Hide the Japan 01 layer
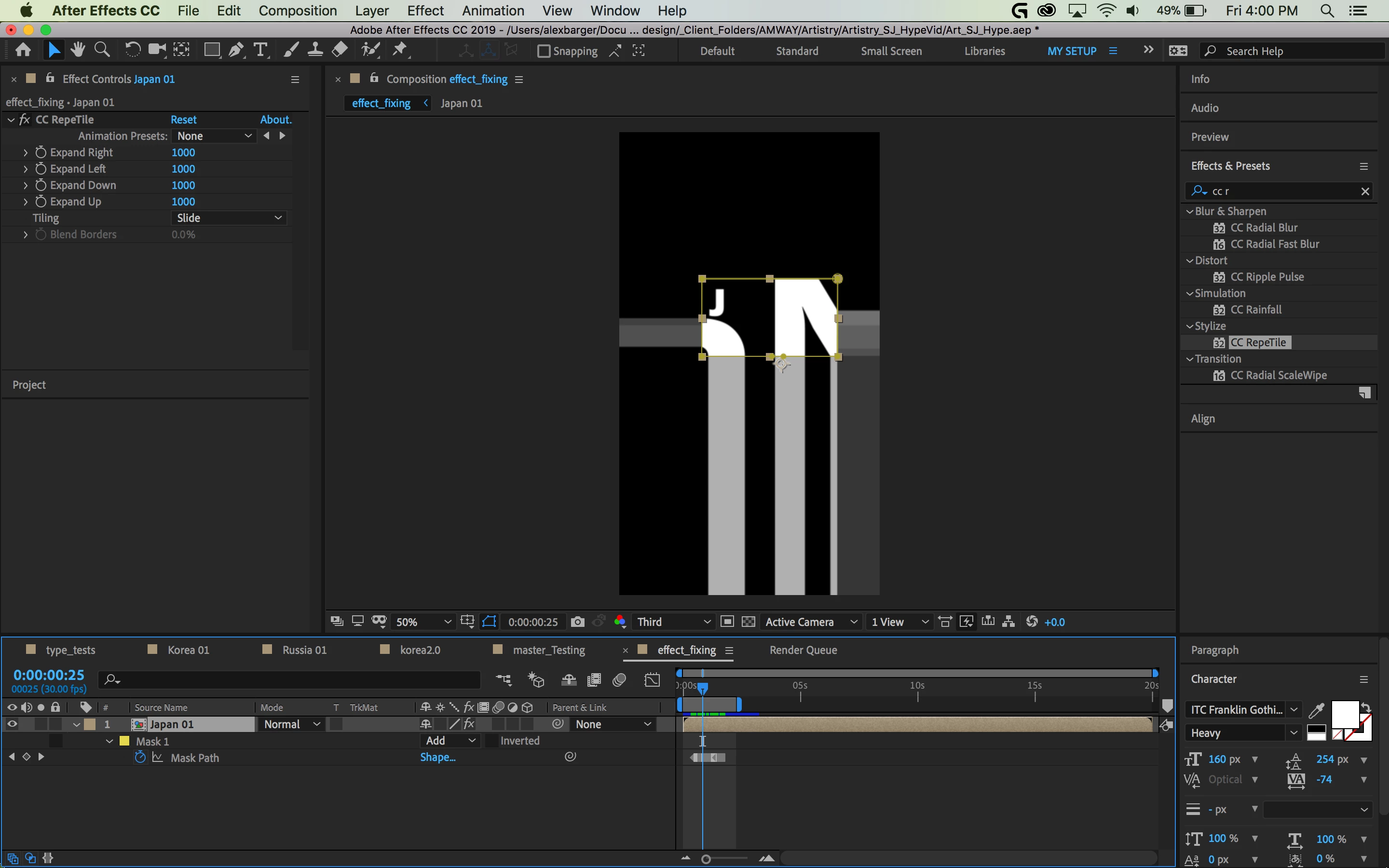The width and height of the screenshot is (1389, 868). pyautogui.click(x=12, y=724)
